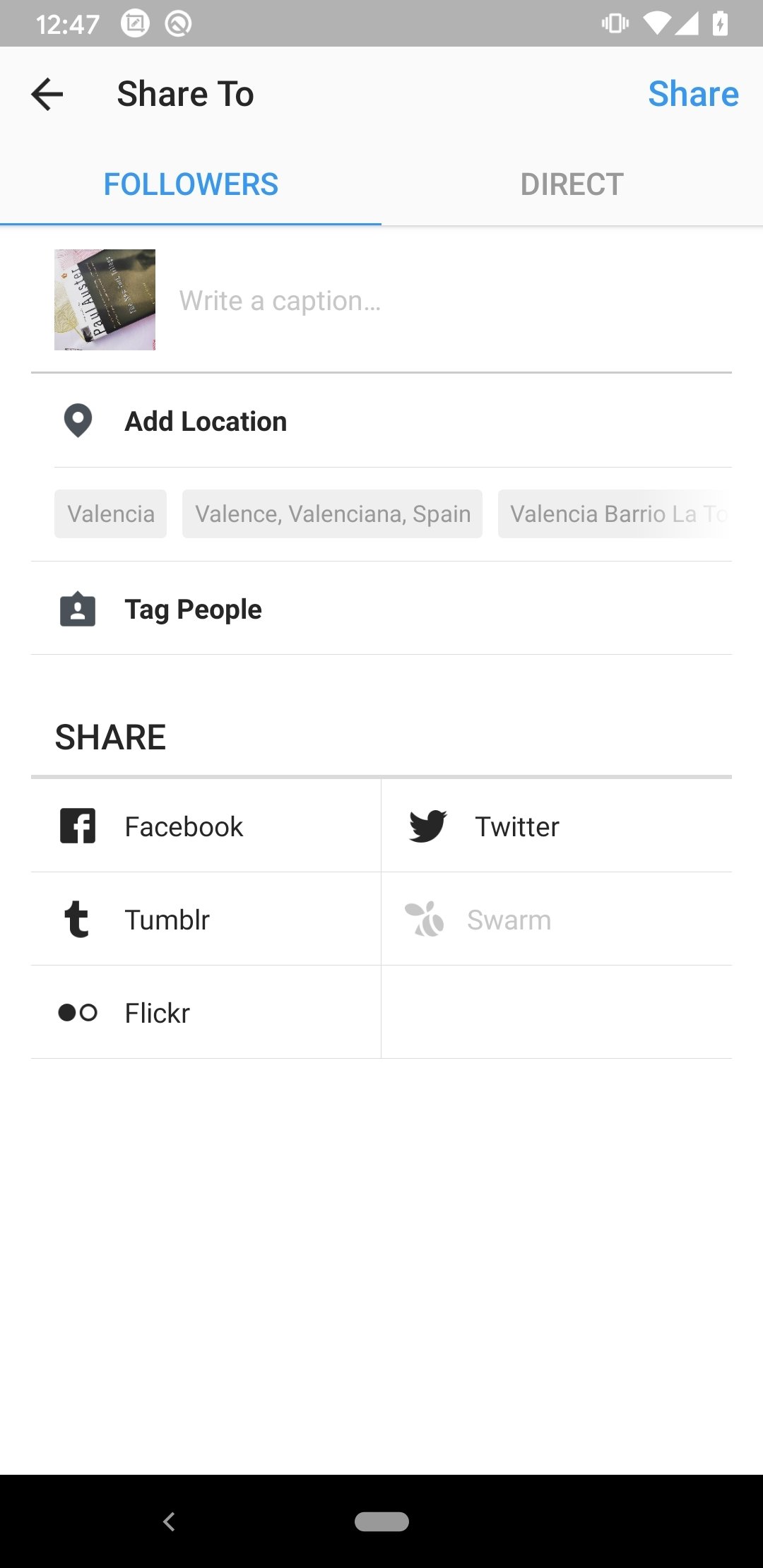Screen dimensions: 763x1568
Task: Open the Paul Auster photo thumbnail
Action: 105,299
